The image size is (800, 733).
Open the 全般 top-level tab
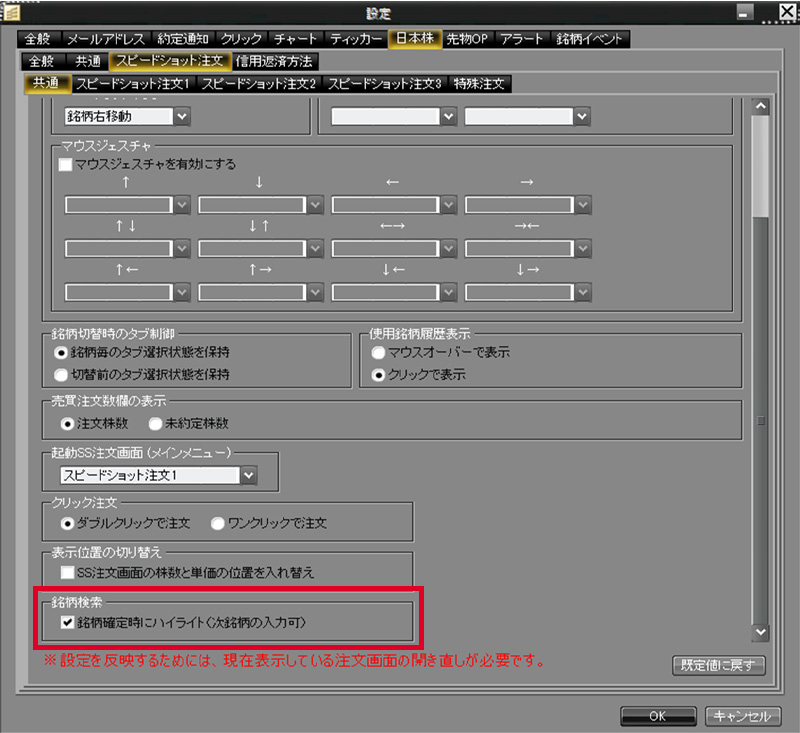(38, 39)
